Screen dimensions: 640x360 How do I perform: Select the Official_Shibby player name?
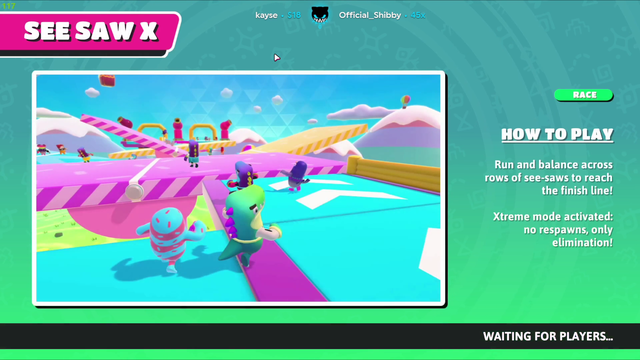click(370, 15)
